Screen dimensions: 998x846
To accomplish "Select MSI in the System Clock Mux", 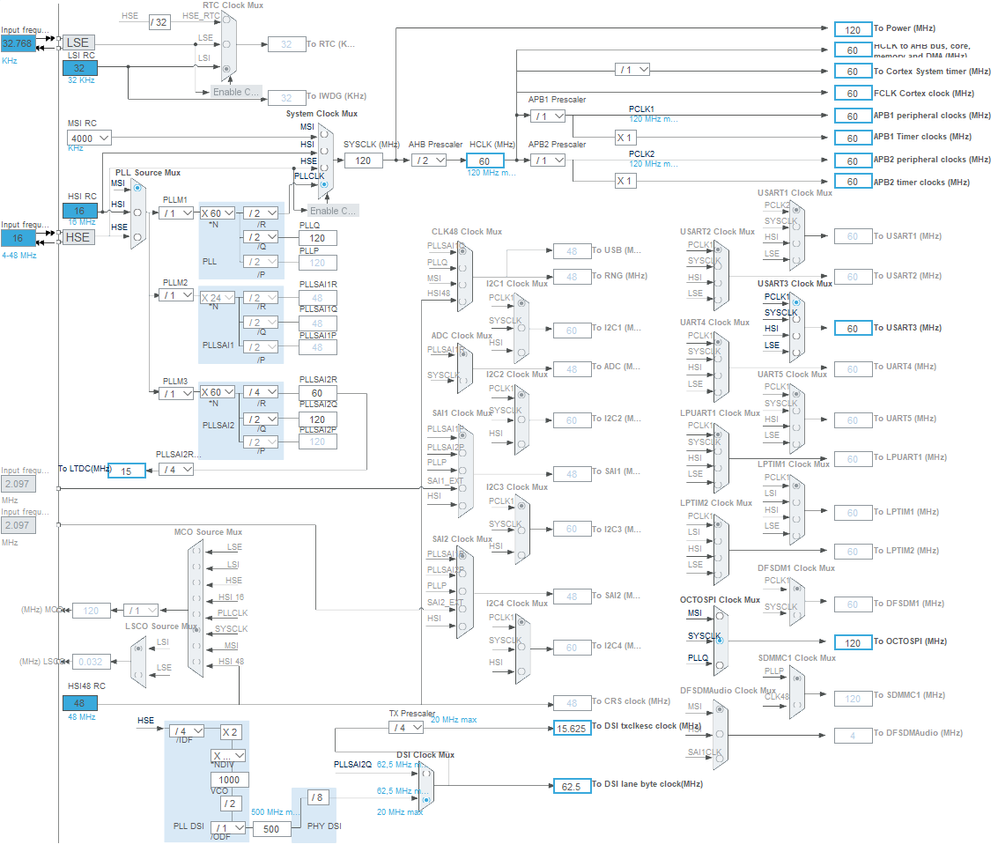I will tap(324, 135).
